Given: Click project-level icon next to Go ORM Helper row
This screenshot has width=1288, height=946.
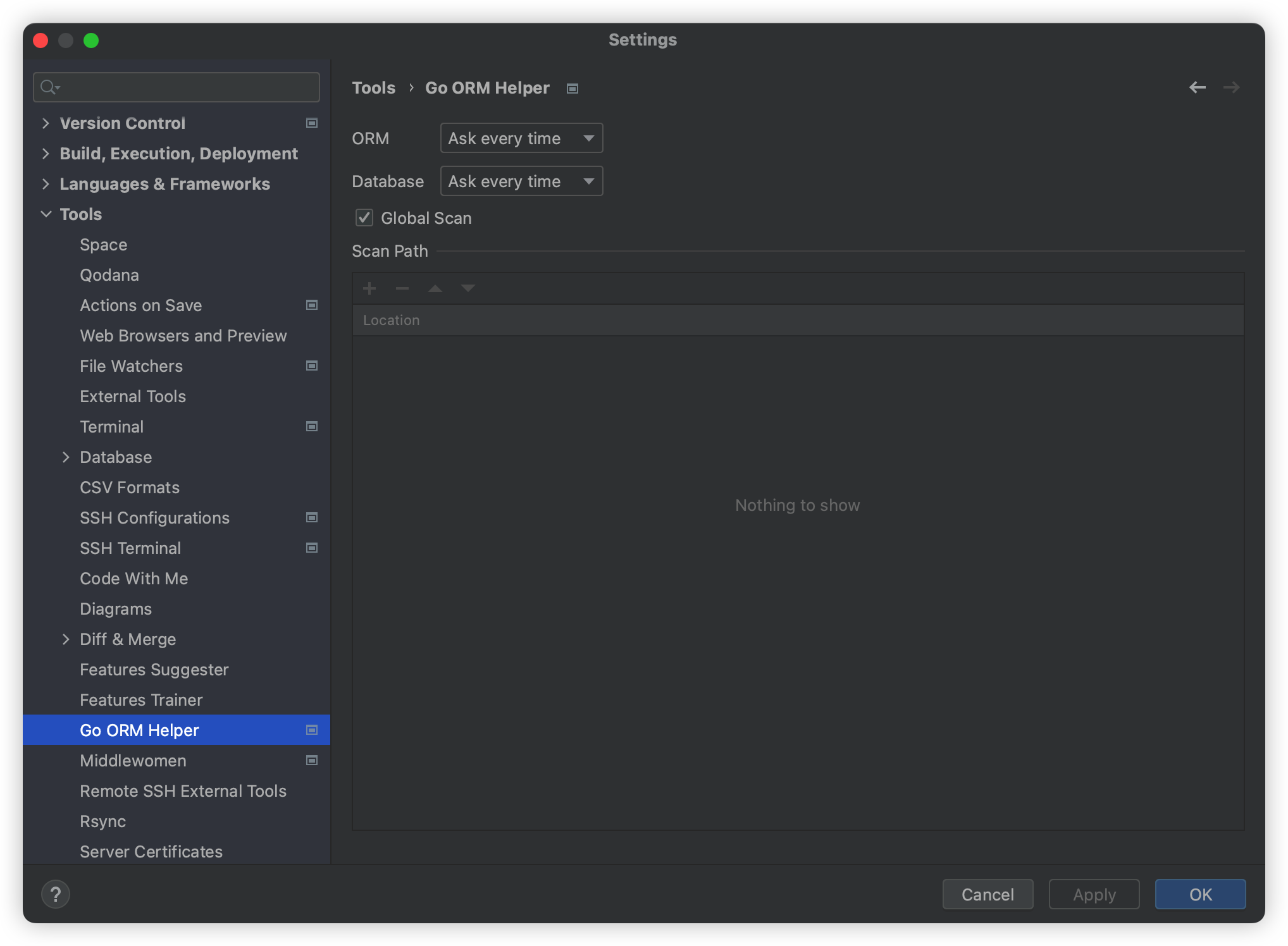Looking at the screenshot, I should coord(312,730).
